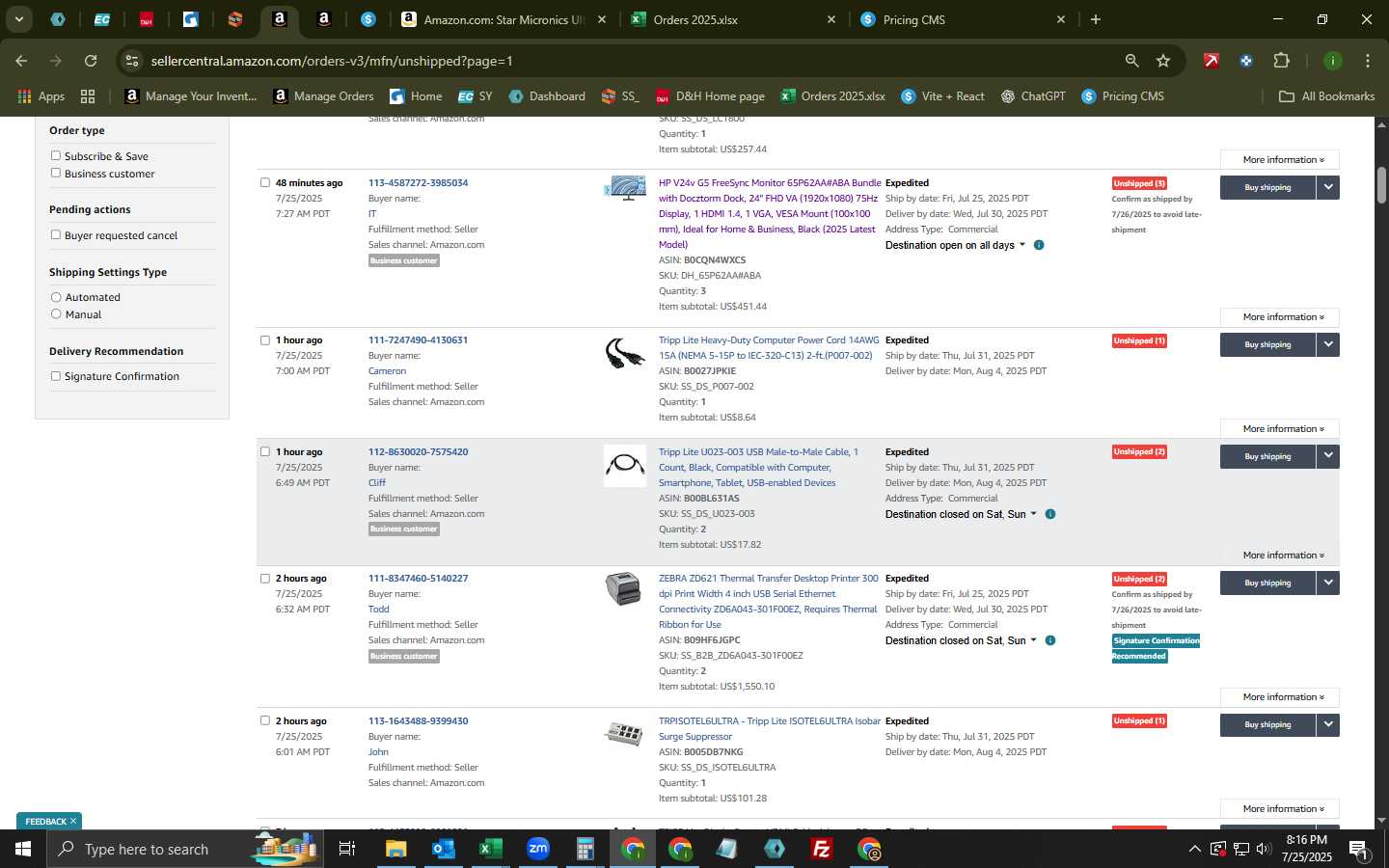Open FileZilla from the taskbar

click(x=822, y=849)
